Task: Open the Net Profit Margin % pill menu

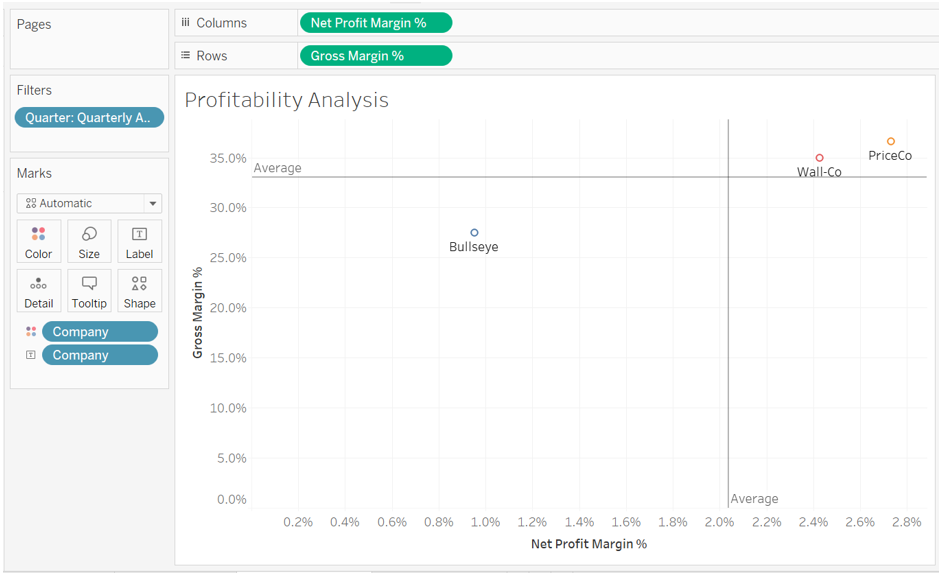Action: click(375, 22)
